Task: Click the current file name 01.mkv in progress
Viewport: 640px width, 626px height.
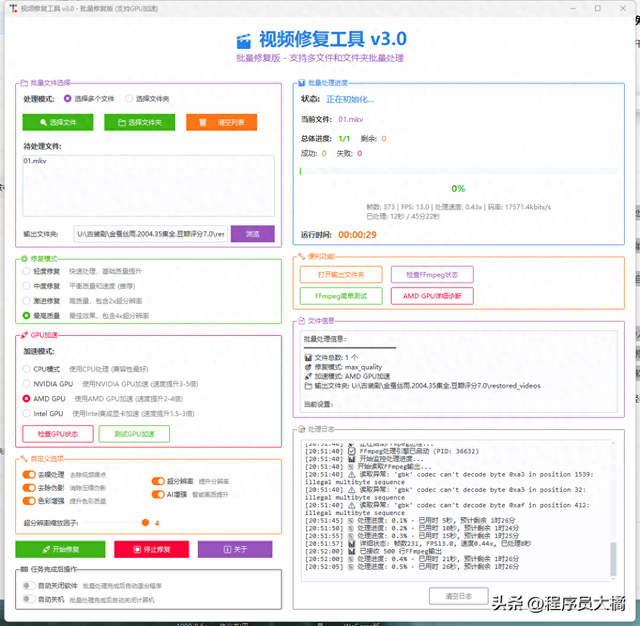Action: tap(351, 120)
